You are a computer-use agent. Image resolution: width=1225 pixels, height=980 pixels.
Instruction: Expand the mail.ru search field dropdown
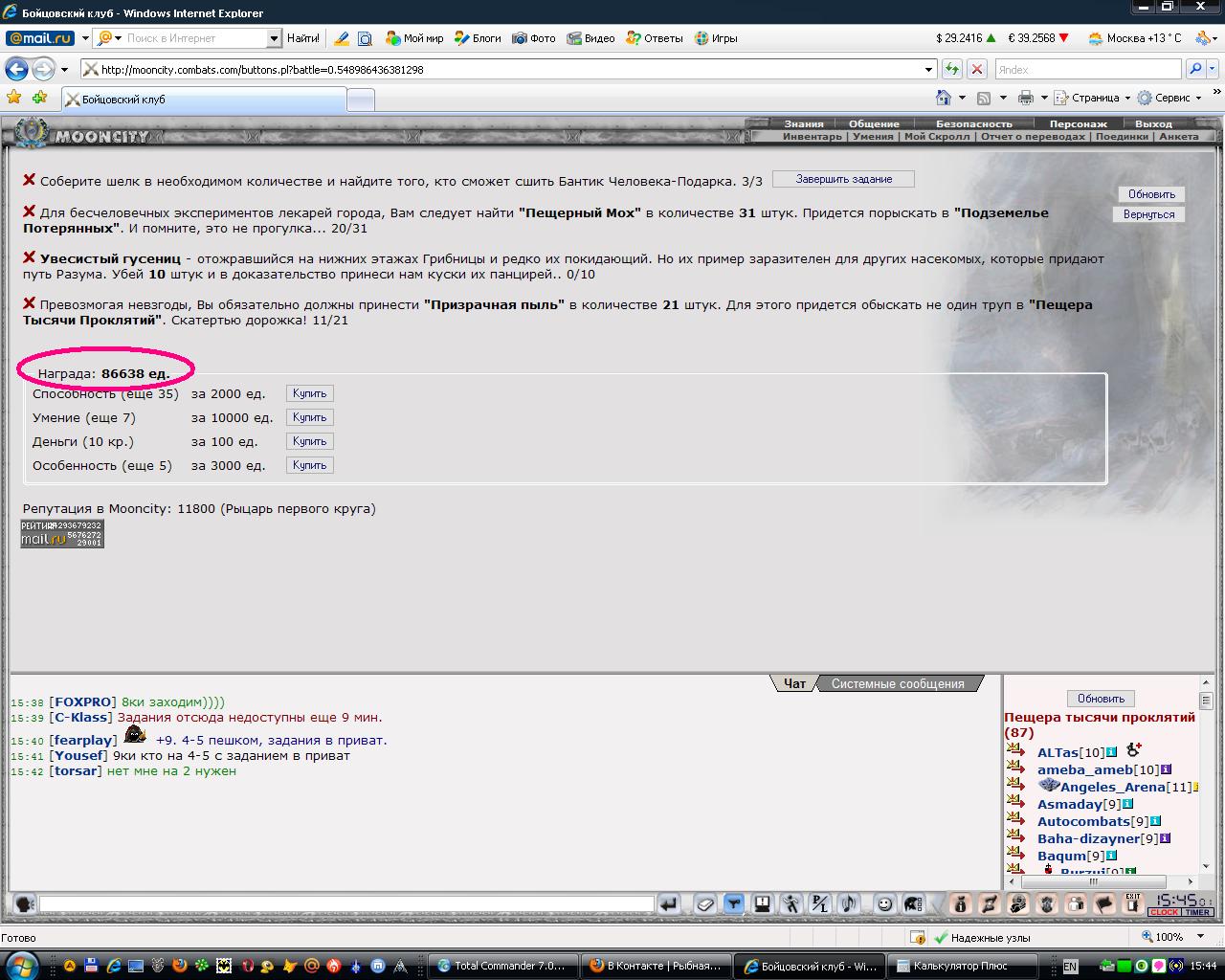click(x=274, y=38)
